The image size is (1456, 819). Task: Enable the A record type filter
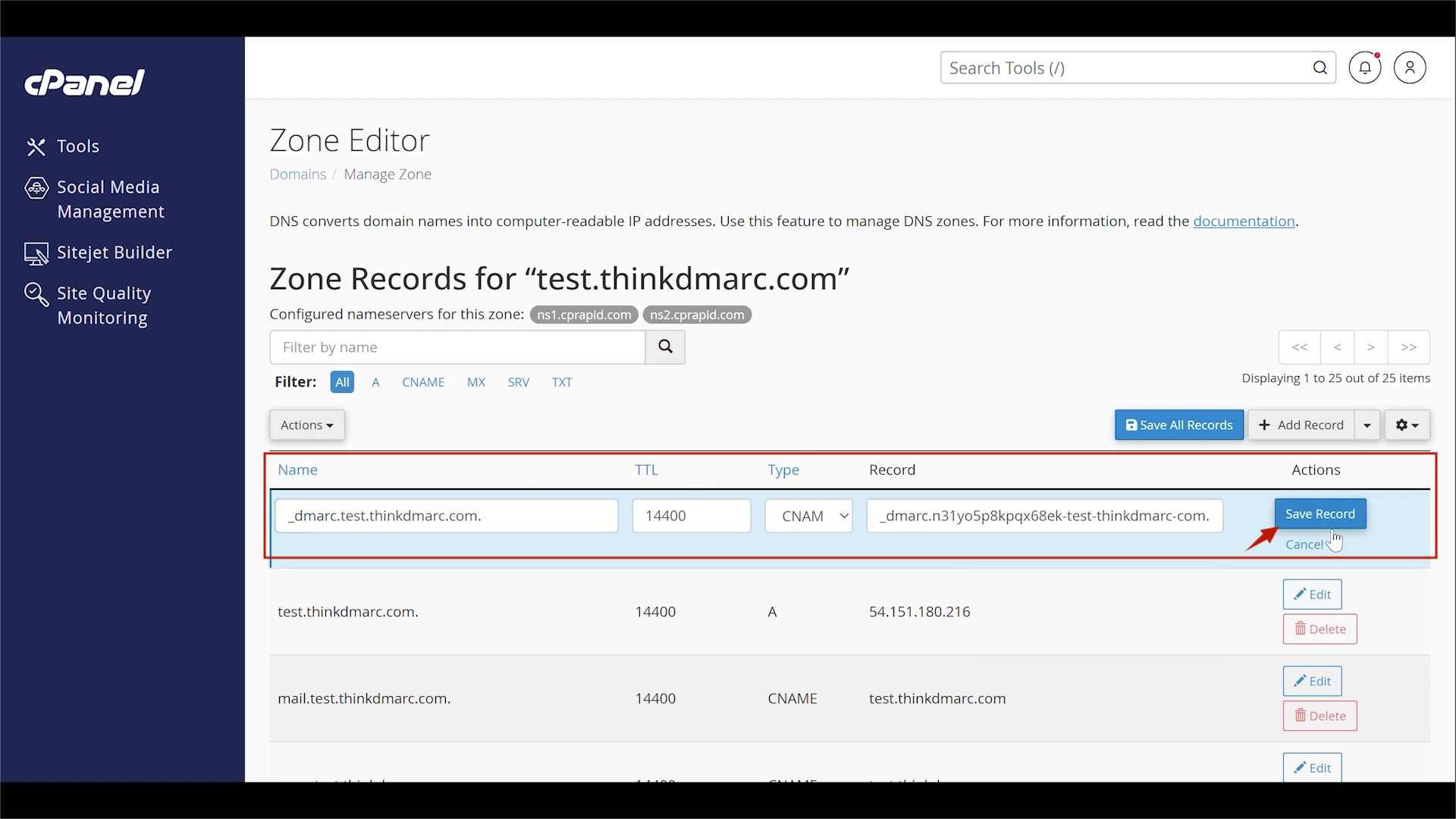click(376, 382)
